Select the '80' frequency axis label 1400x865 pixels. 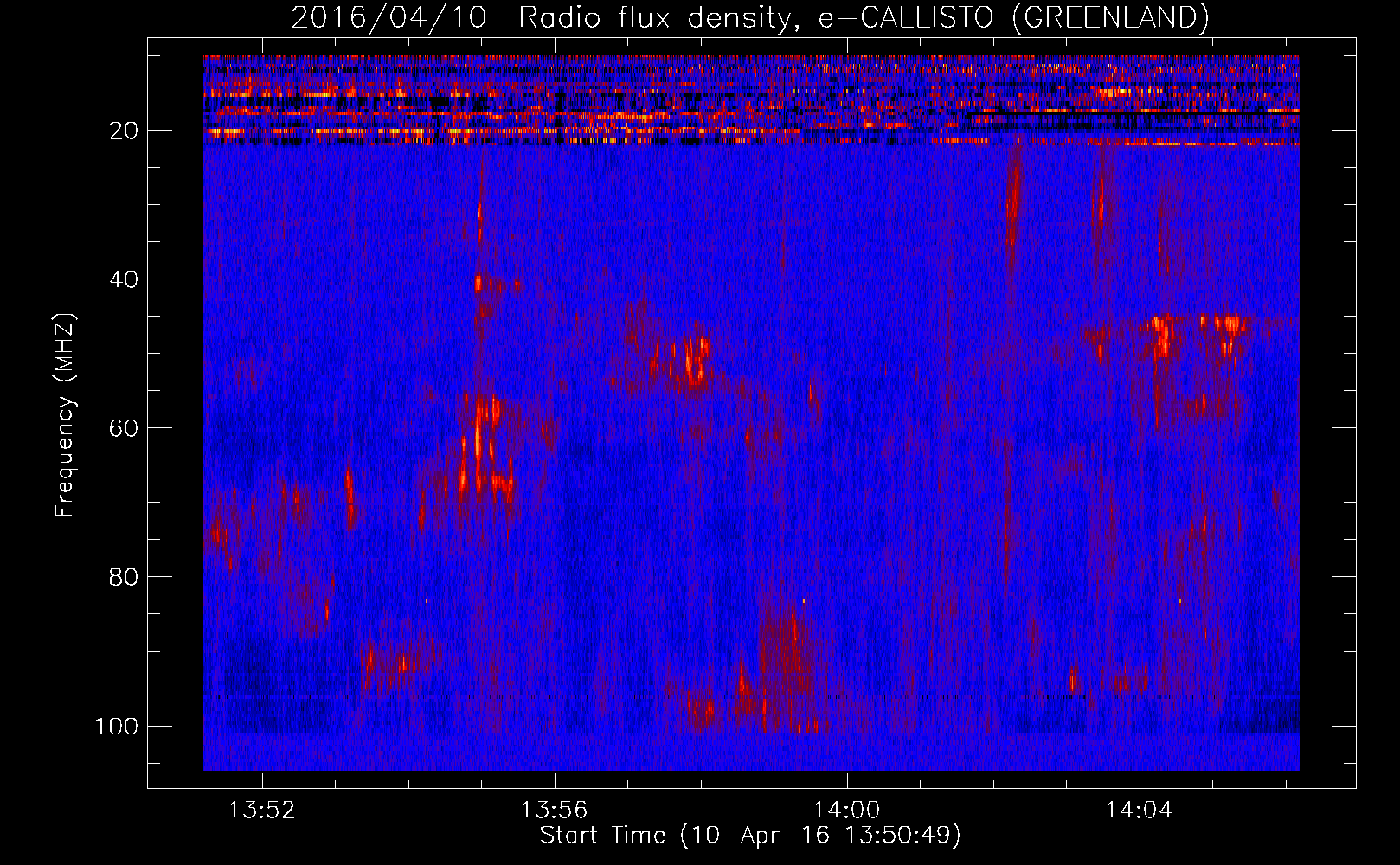[124, 577]
